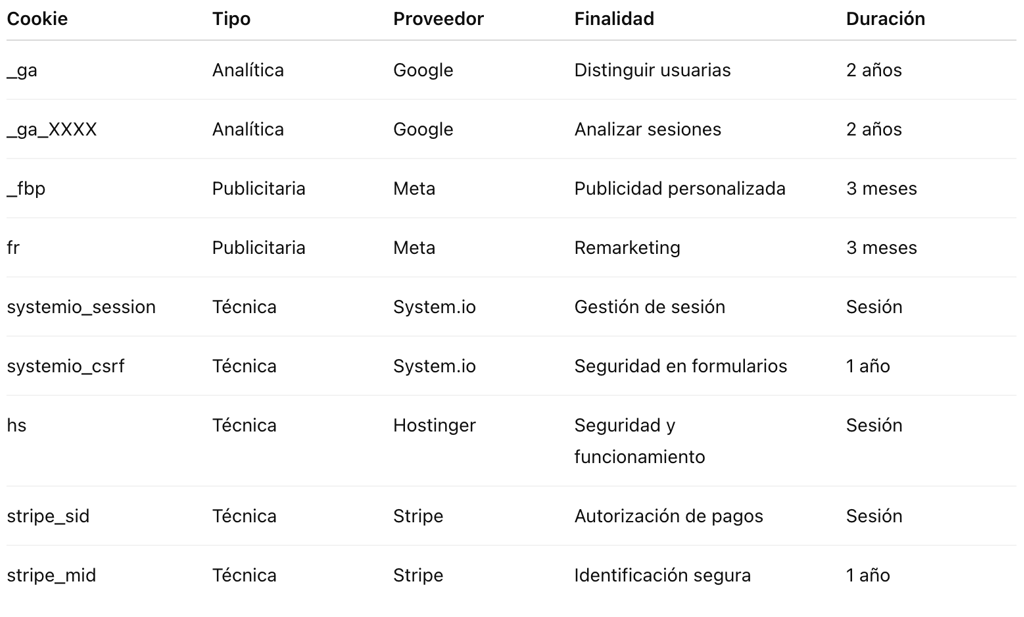Viewport: 1024px width, 617px height.
Task: Select the 'Distinguir usuarias' purpose text
Action: pos(652,70)
